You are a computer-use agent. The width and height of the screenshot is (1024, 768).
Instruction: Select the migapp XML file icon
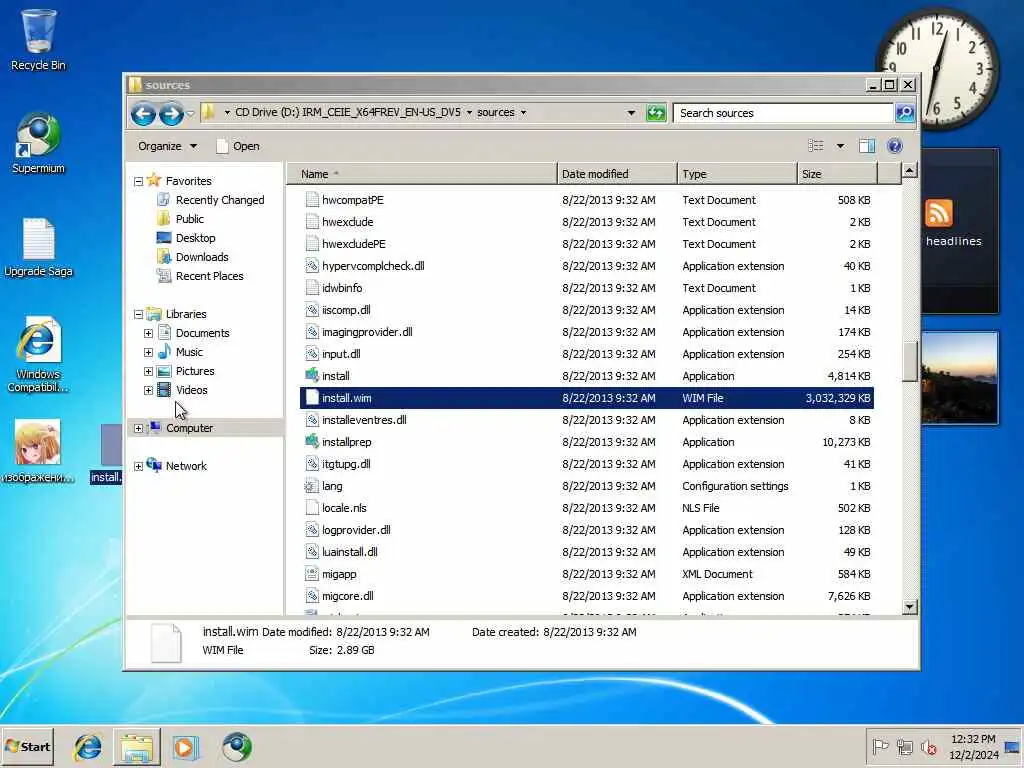[x=312, y=574]
